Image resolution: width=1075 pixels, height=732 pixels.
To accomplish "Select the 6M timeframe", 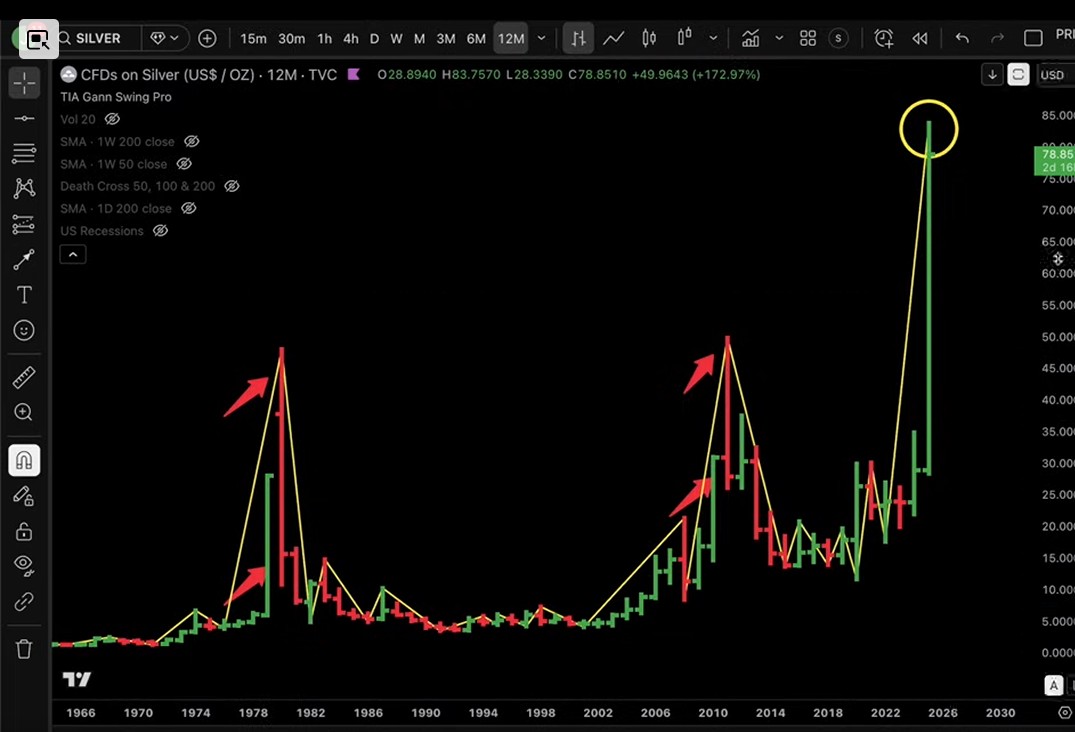I will coord(476,39).
